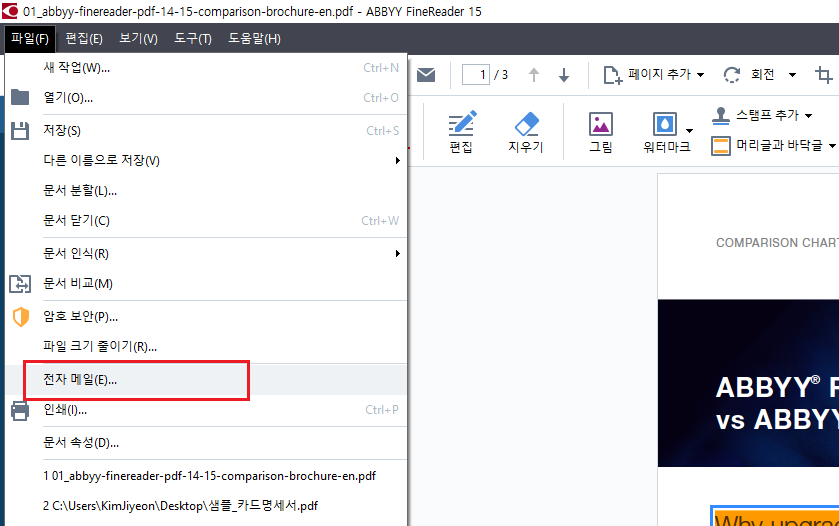
Task: Open the 파일(F) menu
Action: pos(30,39)
